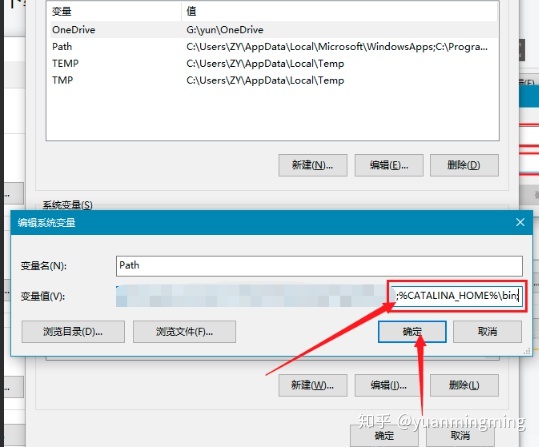The height and width of the screenshot is (447, 539).
Task: Click the TEMP value C:\Users\ZY\AppData\Local\Temp
Action: point(265,64)
